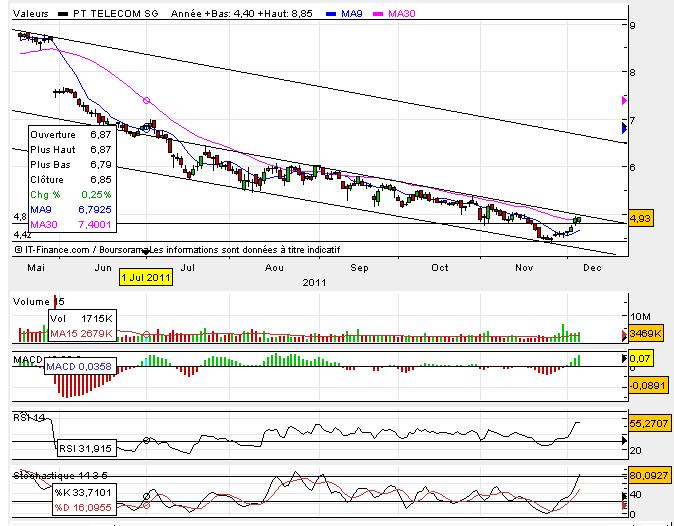Image resolution: width=674 pixels, height=526 pixels.
Task: Click the yellow 1 Jul 2011 date label
Action: (146, 278)
